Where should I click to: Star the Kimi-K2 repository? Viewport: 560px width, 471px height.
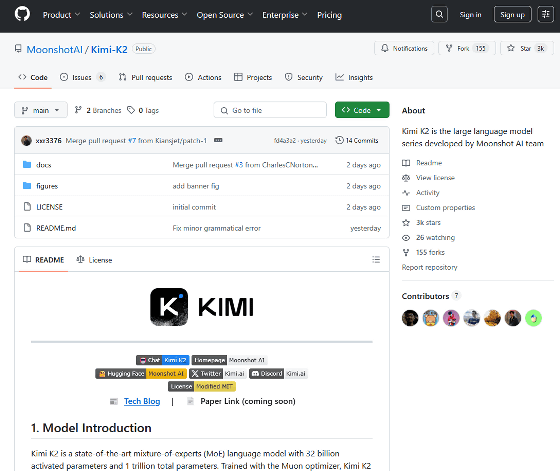[526, 48]
